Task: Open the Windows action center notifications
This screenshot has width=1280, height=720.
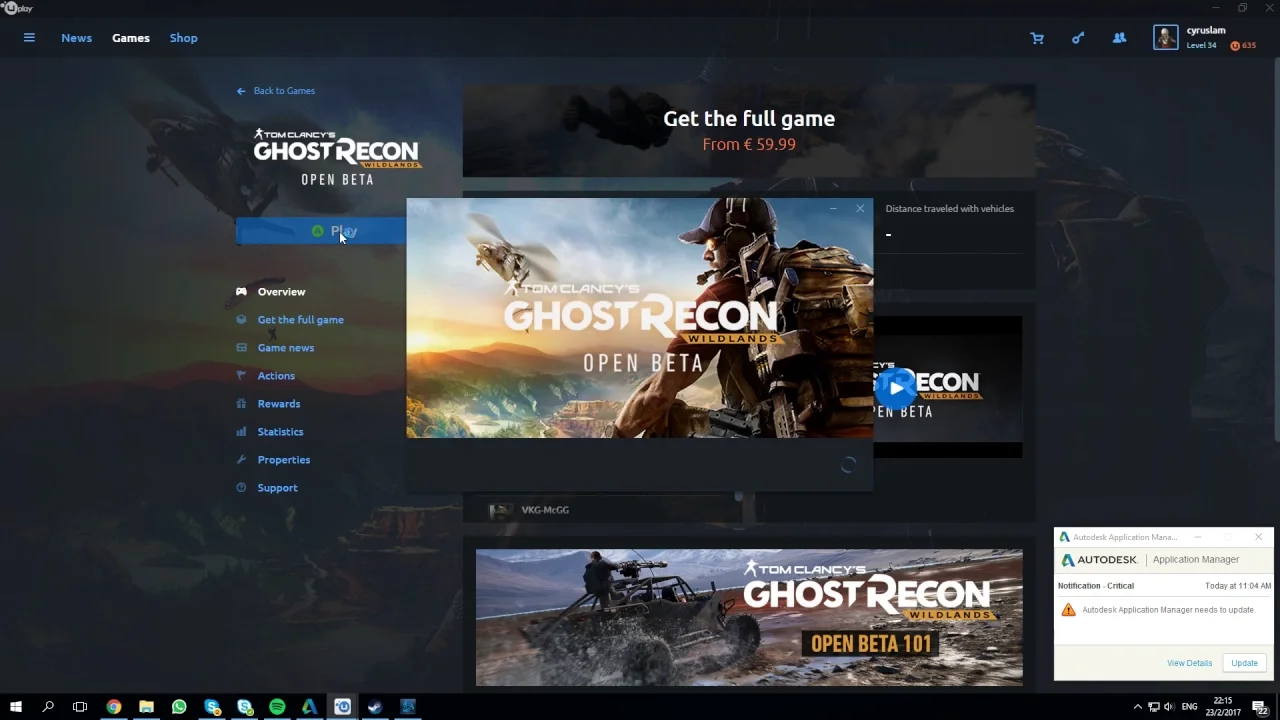Action: pos(1260,707)
